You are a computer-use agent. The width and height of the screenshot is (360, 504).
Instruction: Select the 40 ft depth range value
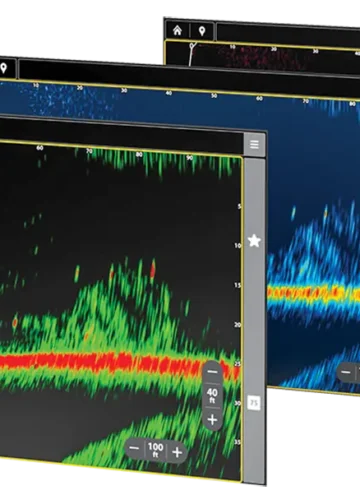[x=212, y=396]
